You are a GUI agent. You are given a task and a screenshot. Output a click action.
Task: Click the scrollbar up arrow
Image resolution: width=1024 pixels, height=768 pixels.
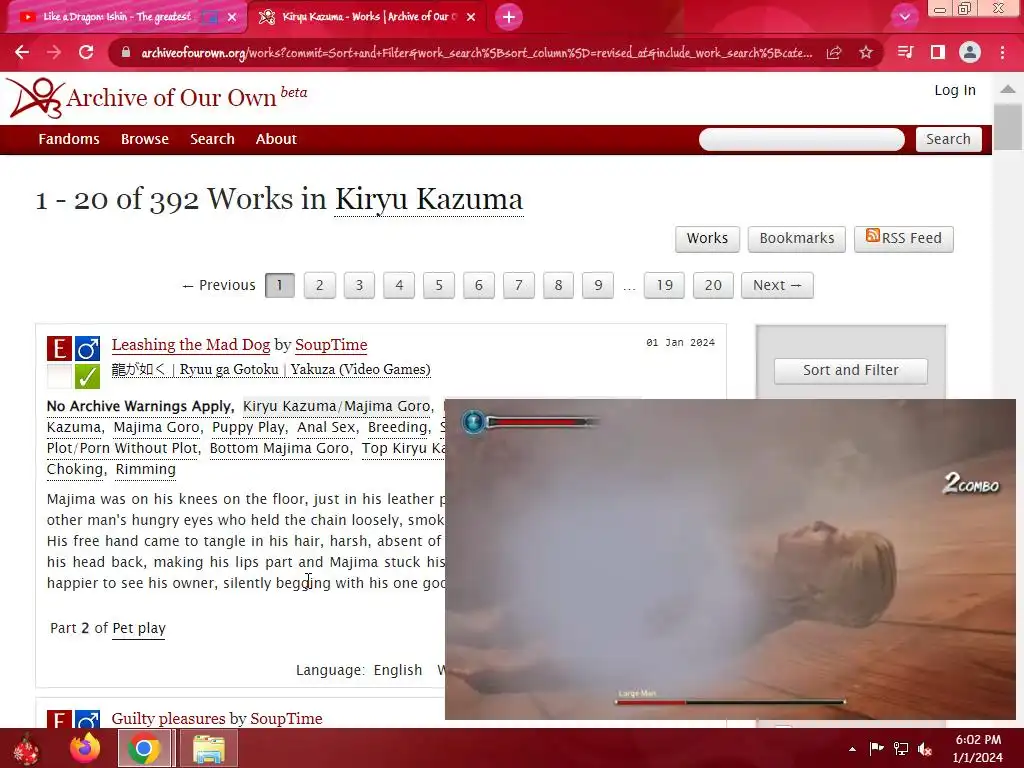tap(1008, 89)
